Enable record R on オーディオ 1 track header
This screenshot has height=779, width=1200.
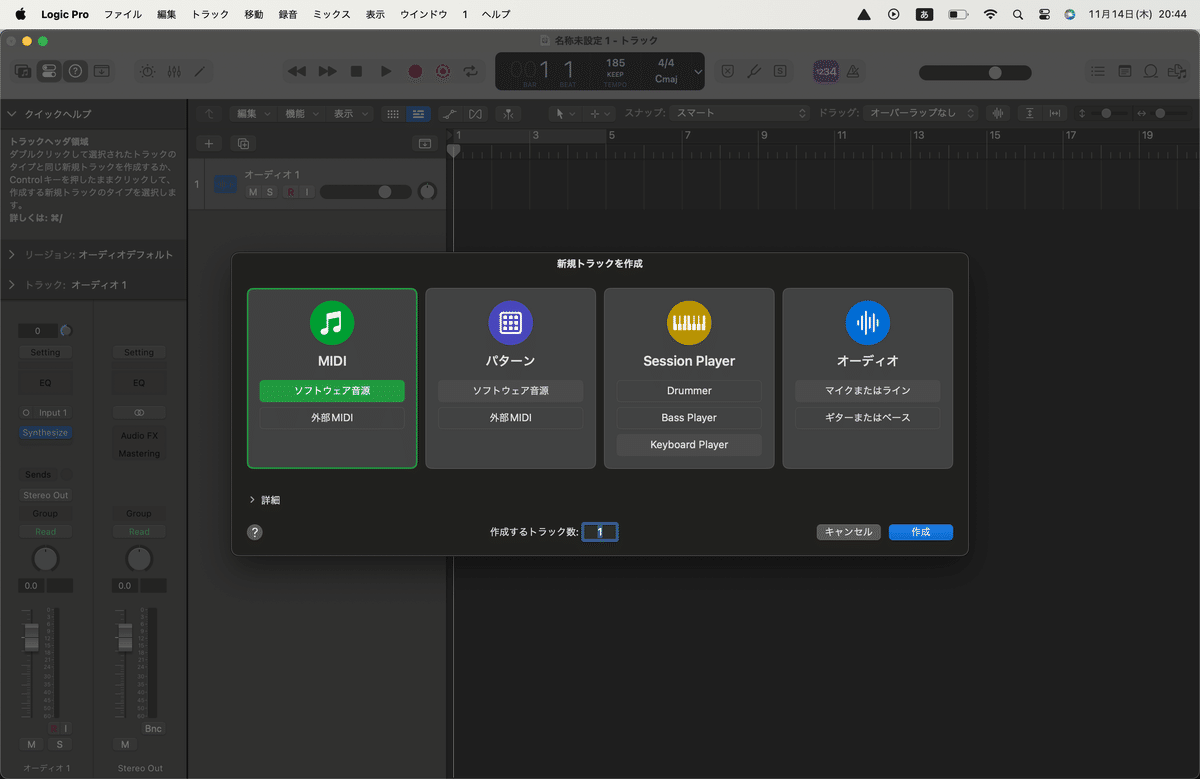[x=290, y=192]
